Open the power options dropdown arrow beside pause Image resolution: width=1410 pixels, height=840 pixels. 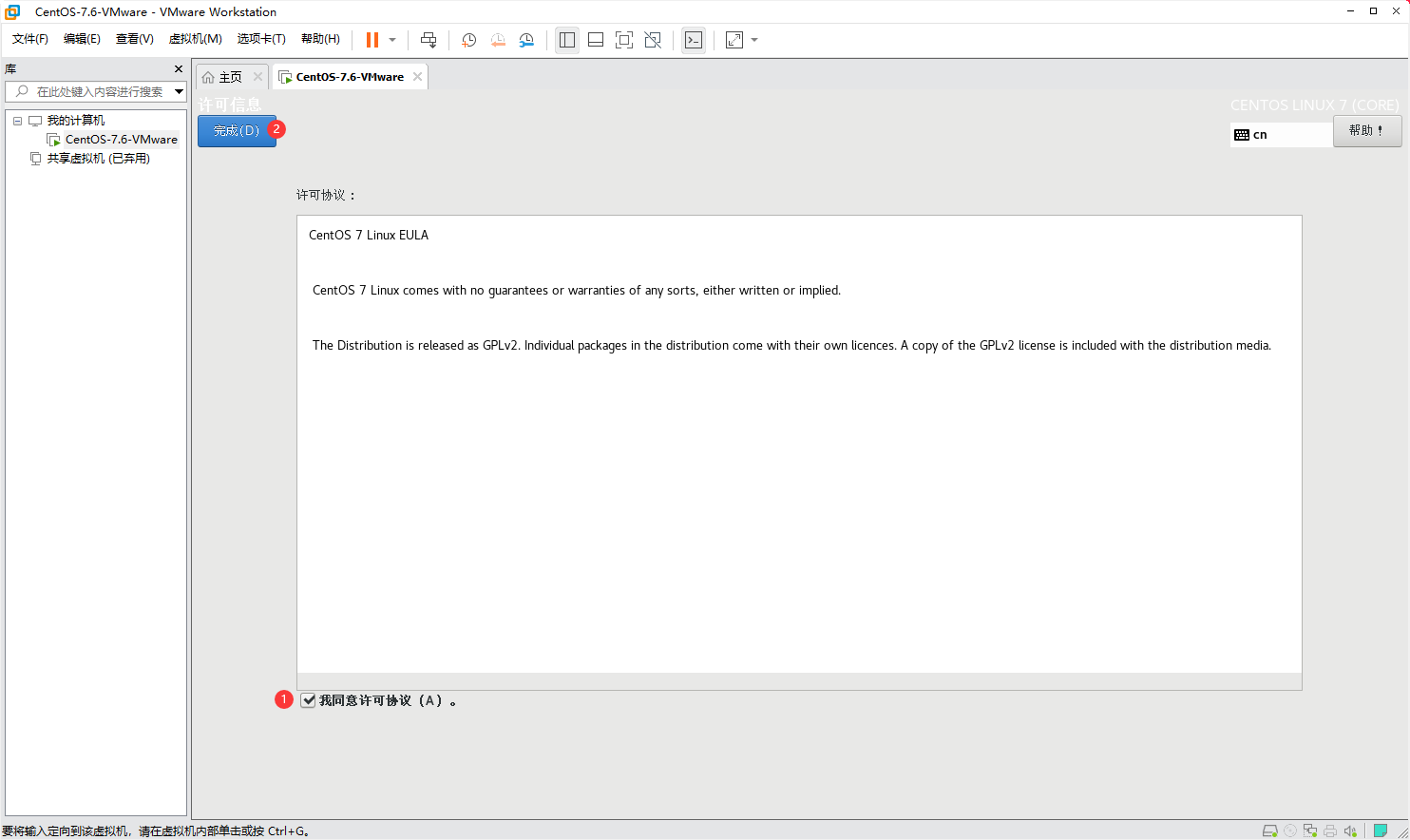coord(392,40)
